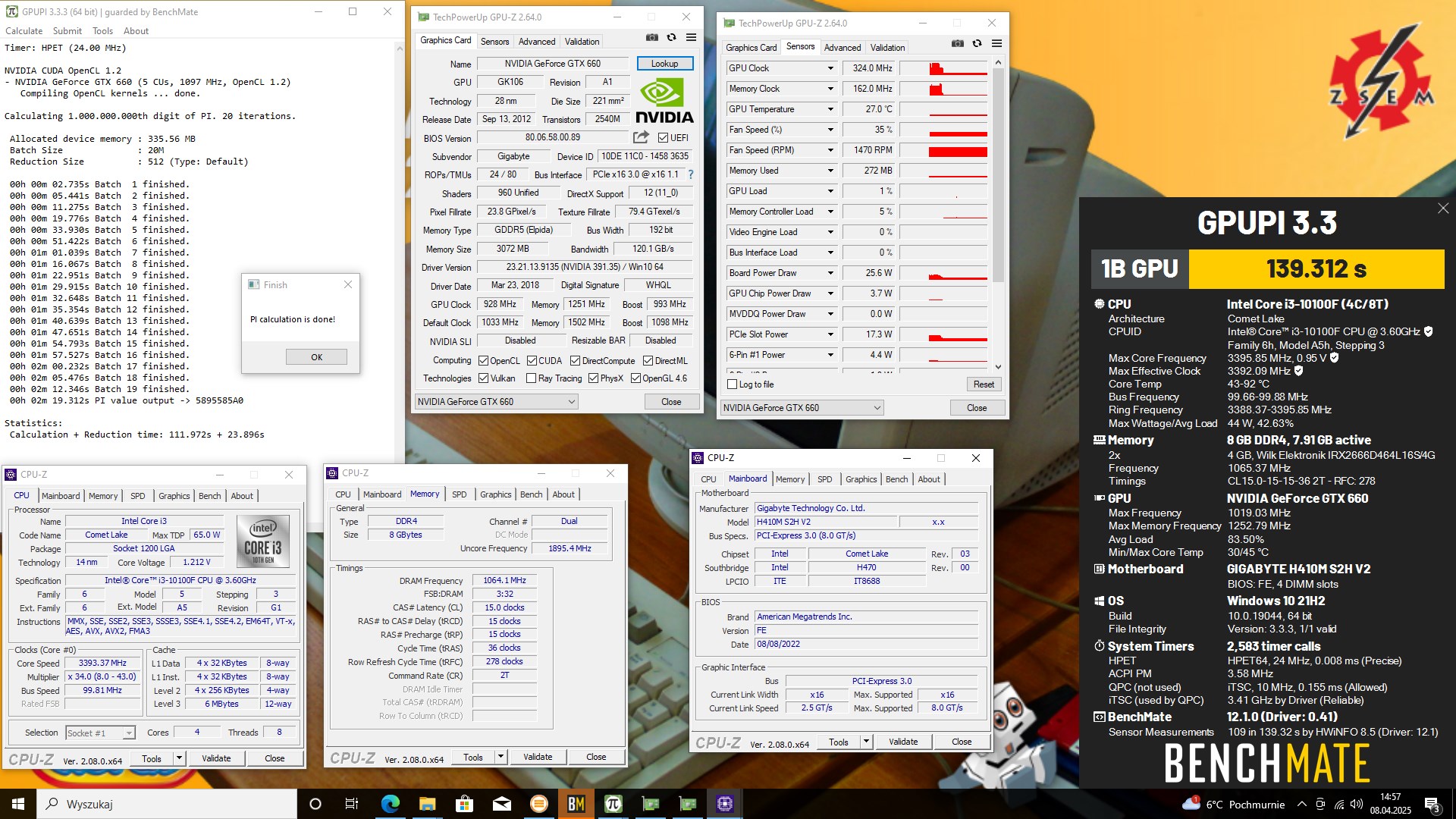Click Validate in CPU-Z CPU window

216,758
